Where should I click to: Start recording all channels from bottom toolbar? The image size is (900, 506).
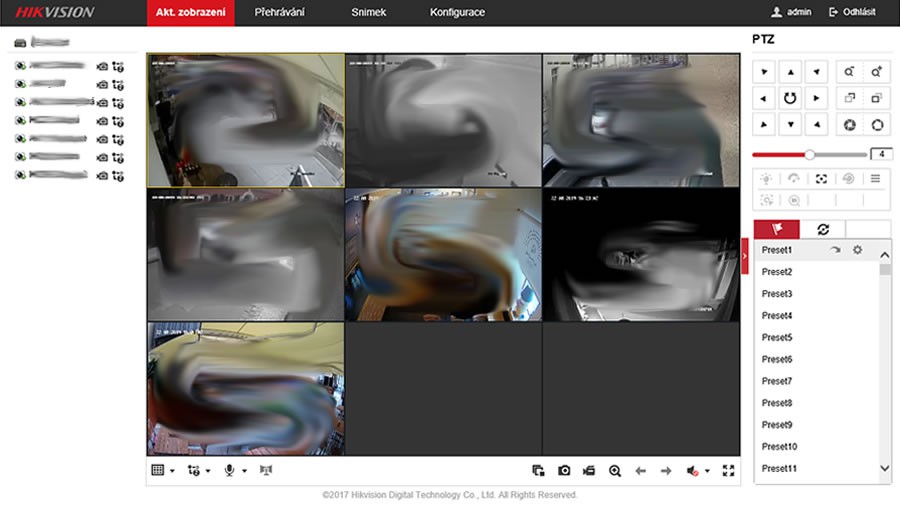point(589,470)
